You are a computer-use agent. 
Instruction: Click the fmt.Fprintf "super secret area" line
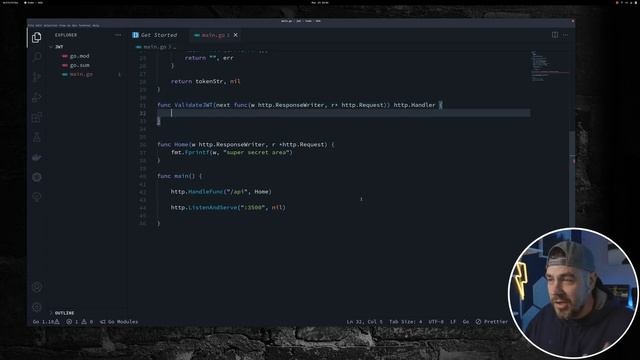231,152
